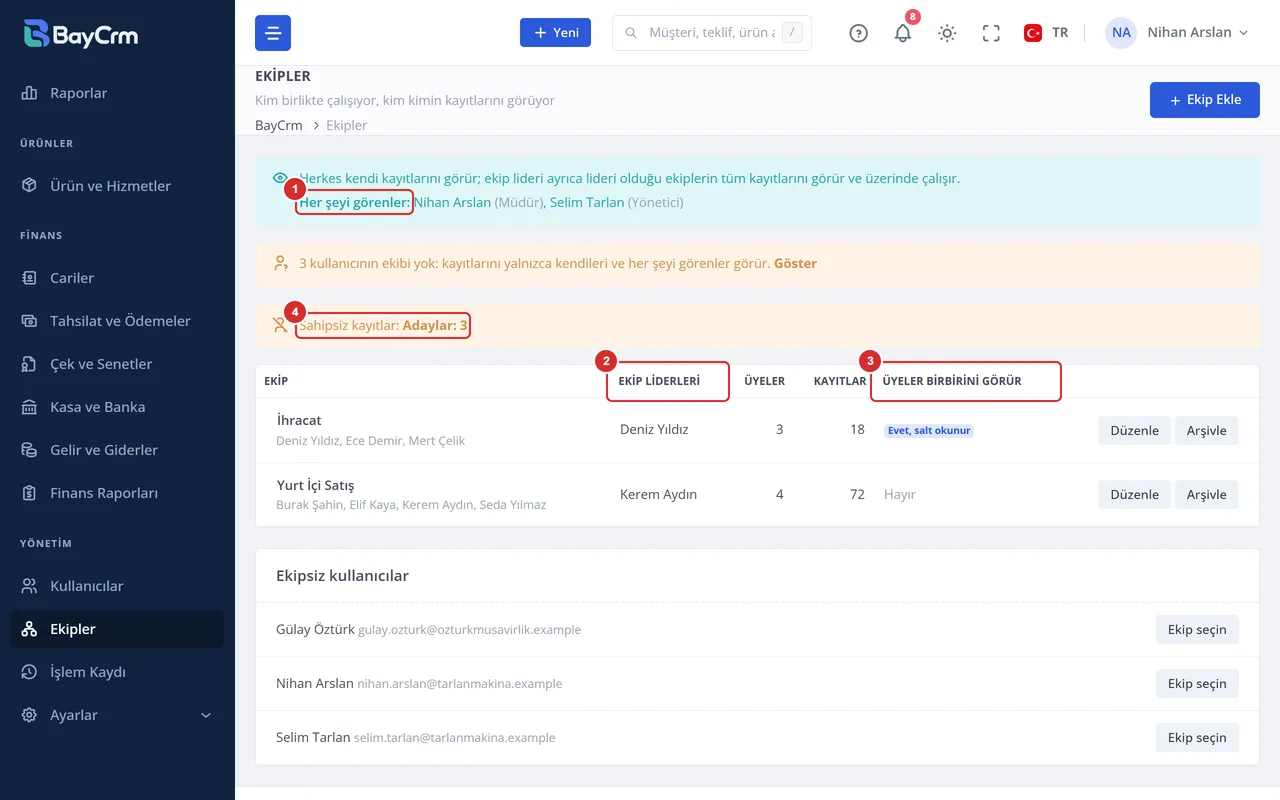Click Düzenle for Yurt İçi Satış
The image size is (1280, 800).
tap(1134, 494)
